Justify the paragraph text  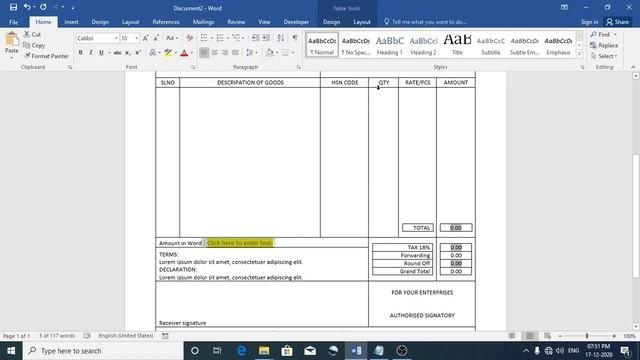pyautogui.click(x=235, y=53)
